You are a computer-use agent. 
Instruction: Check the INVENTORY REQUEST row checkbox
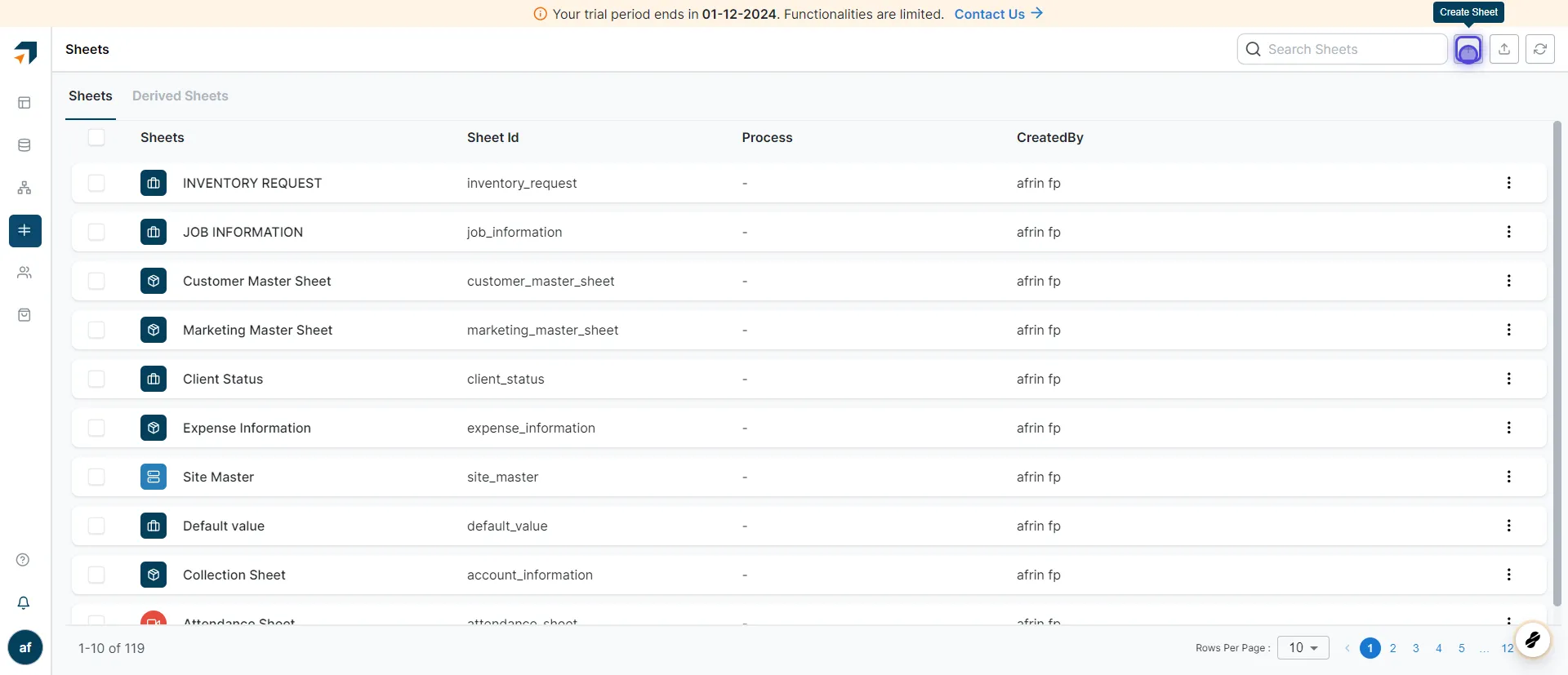tap(96, 183)
